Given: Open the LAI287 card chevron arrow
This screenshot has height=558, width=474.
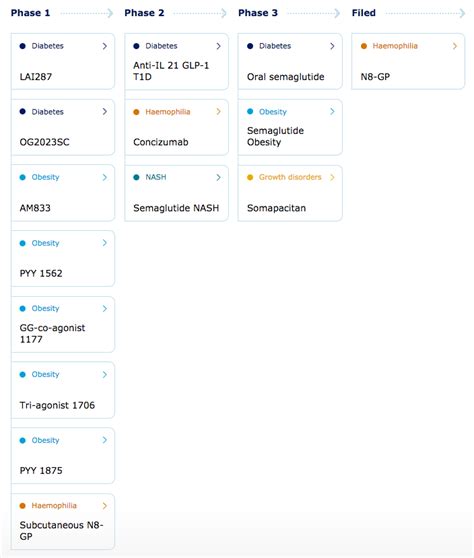Looking at the screenshot, I should click(x=105, y=46).
